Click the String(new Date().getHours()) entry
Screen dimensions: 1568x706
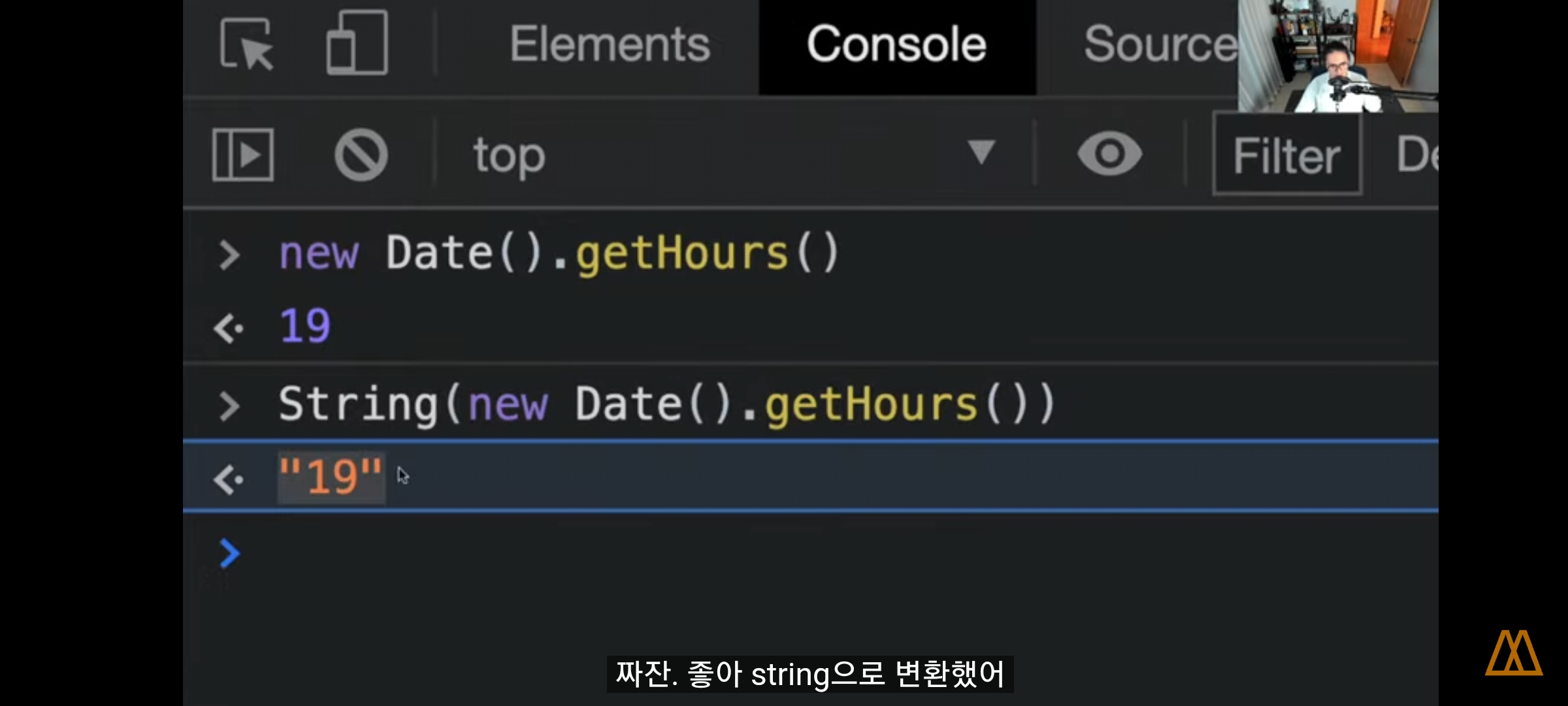click(666, 404)
